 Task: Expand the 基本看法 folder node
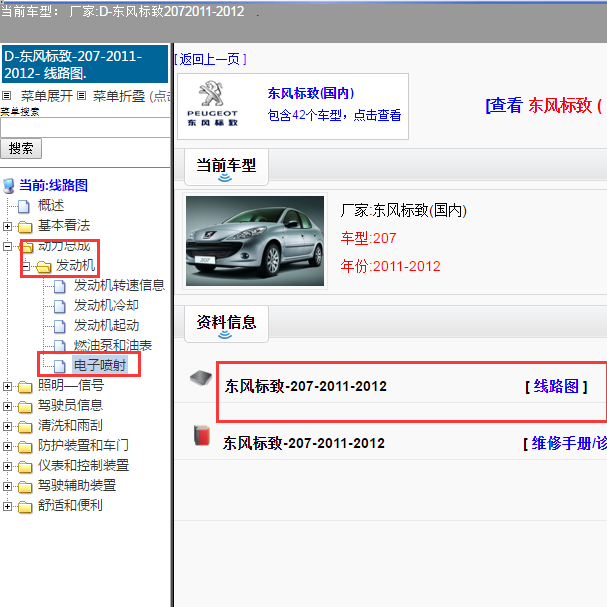[7, 226]
